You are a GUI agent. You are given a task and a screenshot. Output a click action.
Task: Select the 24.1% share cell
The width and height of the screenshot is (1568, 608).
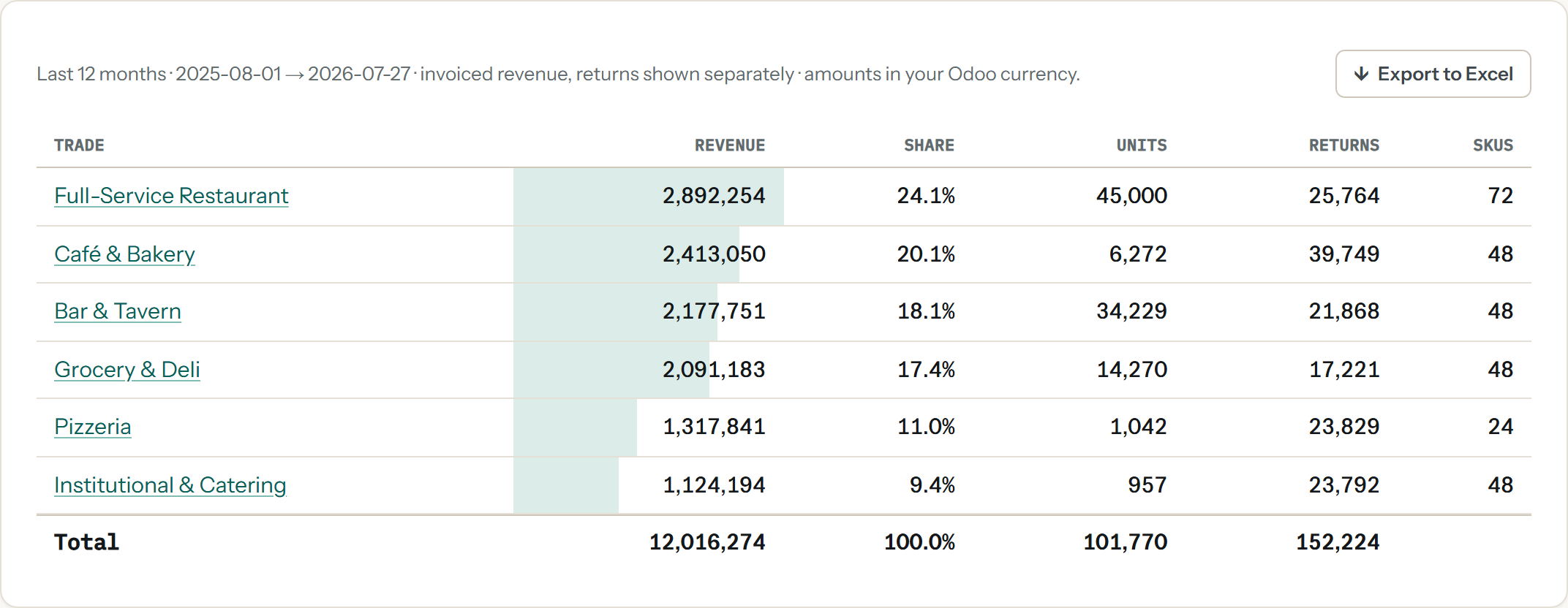(x=926, y=196)
